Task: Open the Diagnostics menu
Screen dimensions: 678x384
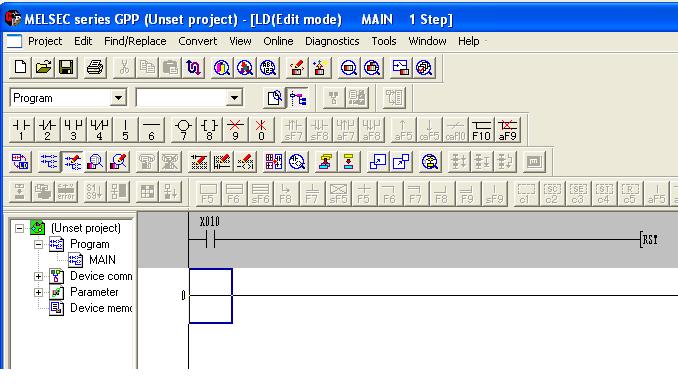Action: 332,41
